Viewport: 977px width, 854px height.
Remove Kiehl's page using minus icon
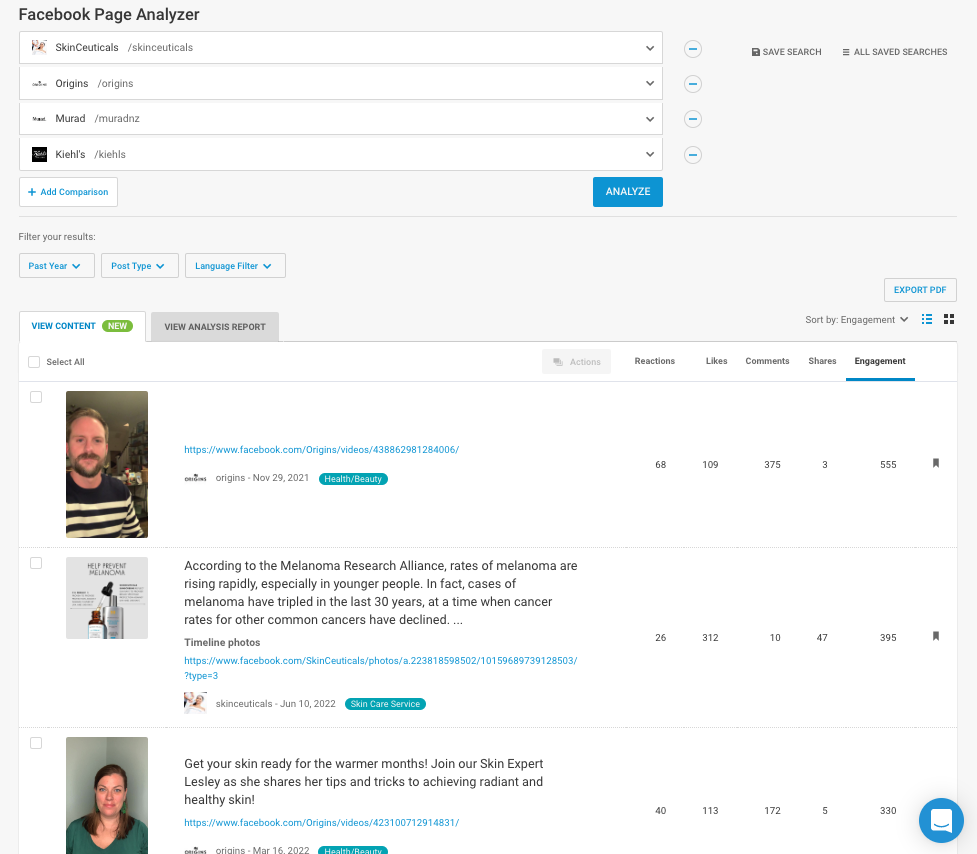pos(693,155)
